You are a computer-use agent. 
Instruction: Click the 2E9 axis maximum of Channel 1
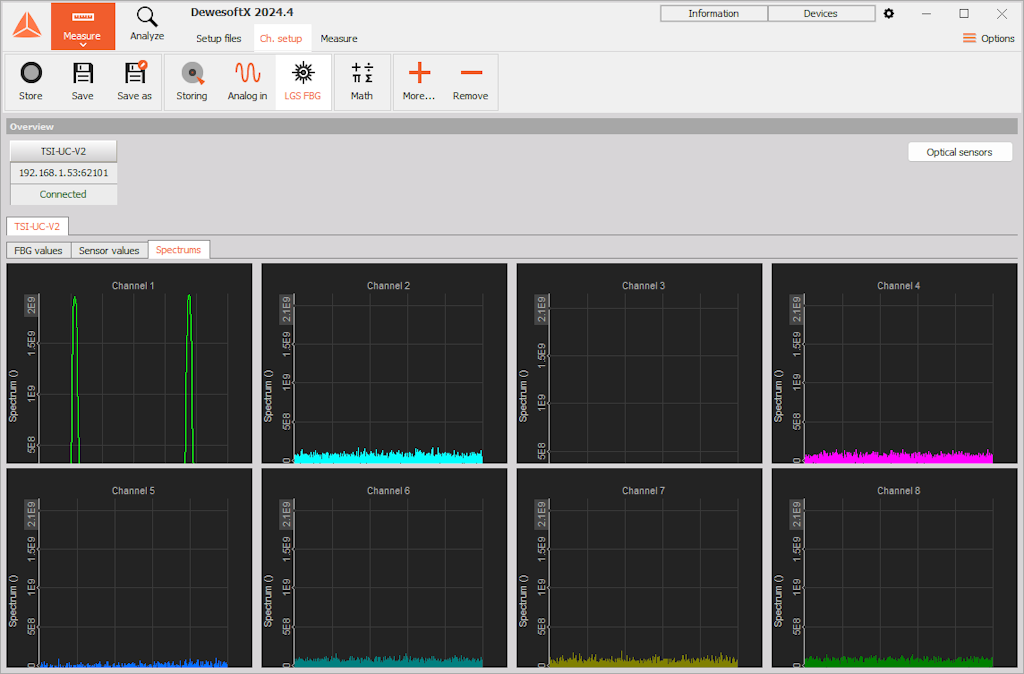31,305
